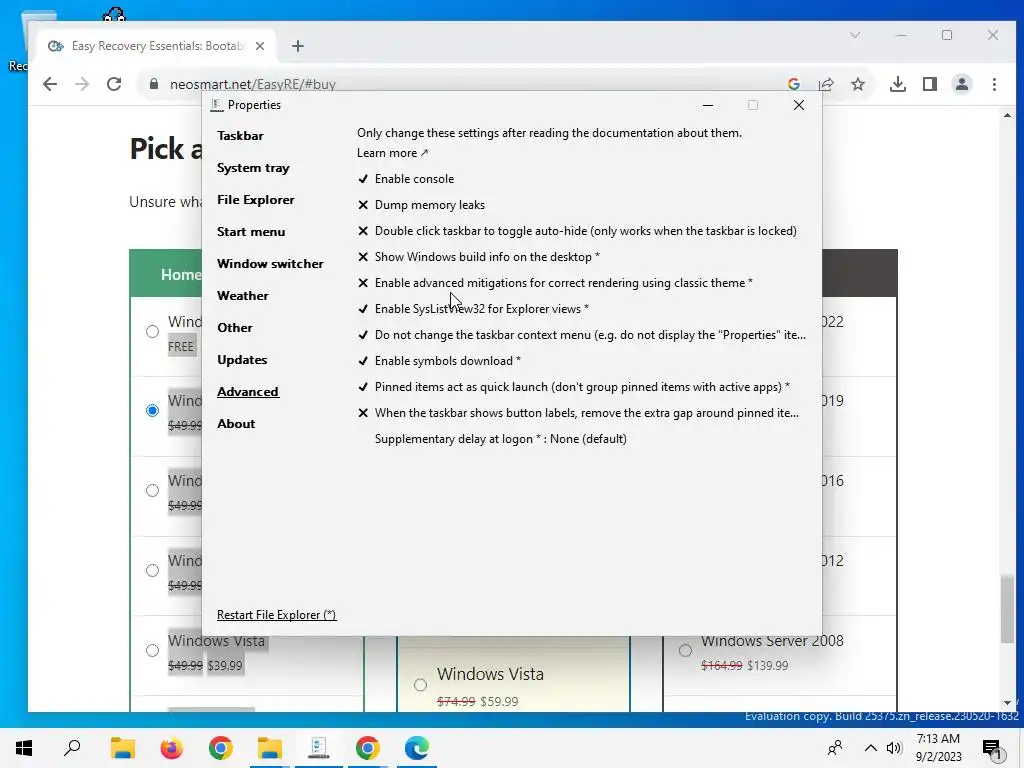The height and width of the screenshot is (768, 1024).
Task: Open Chrome profile avatar icon
Action: pyautogui.click(x=962, y=84)
